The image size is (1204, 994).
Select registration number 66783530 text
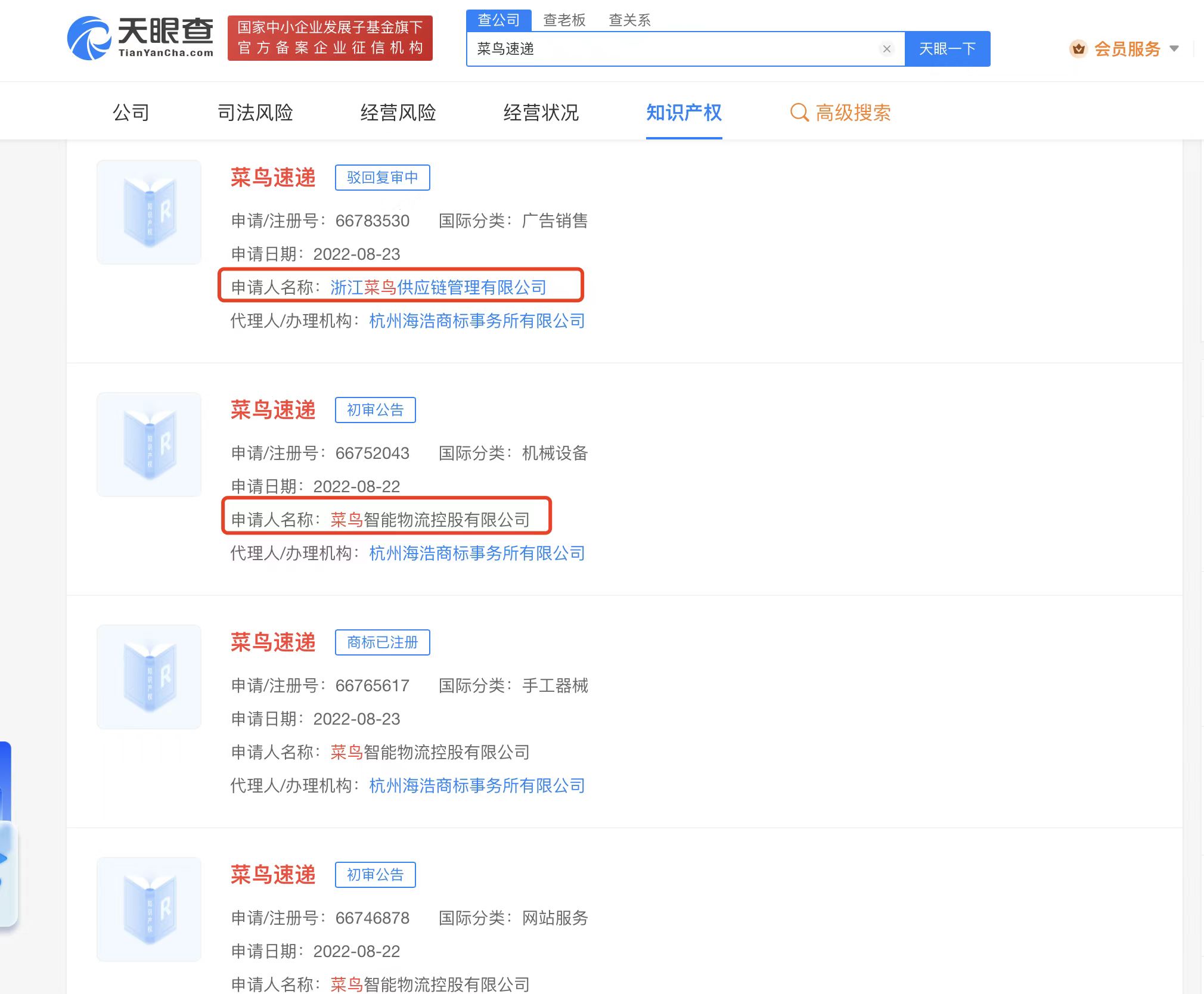tap(373, 221)
